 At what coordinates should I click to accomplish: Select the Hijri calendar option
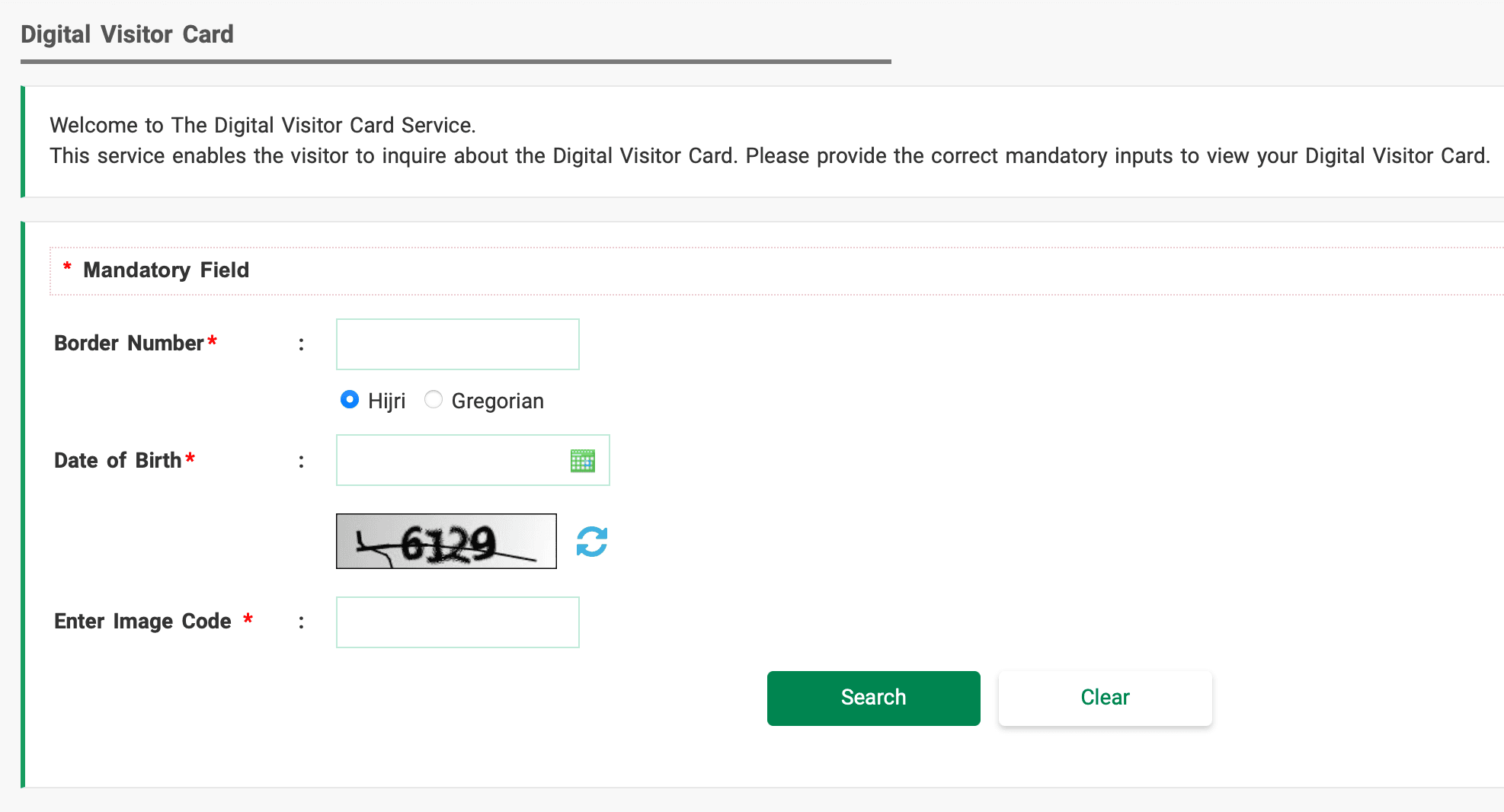point(350,399)
